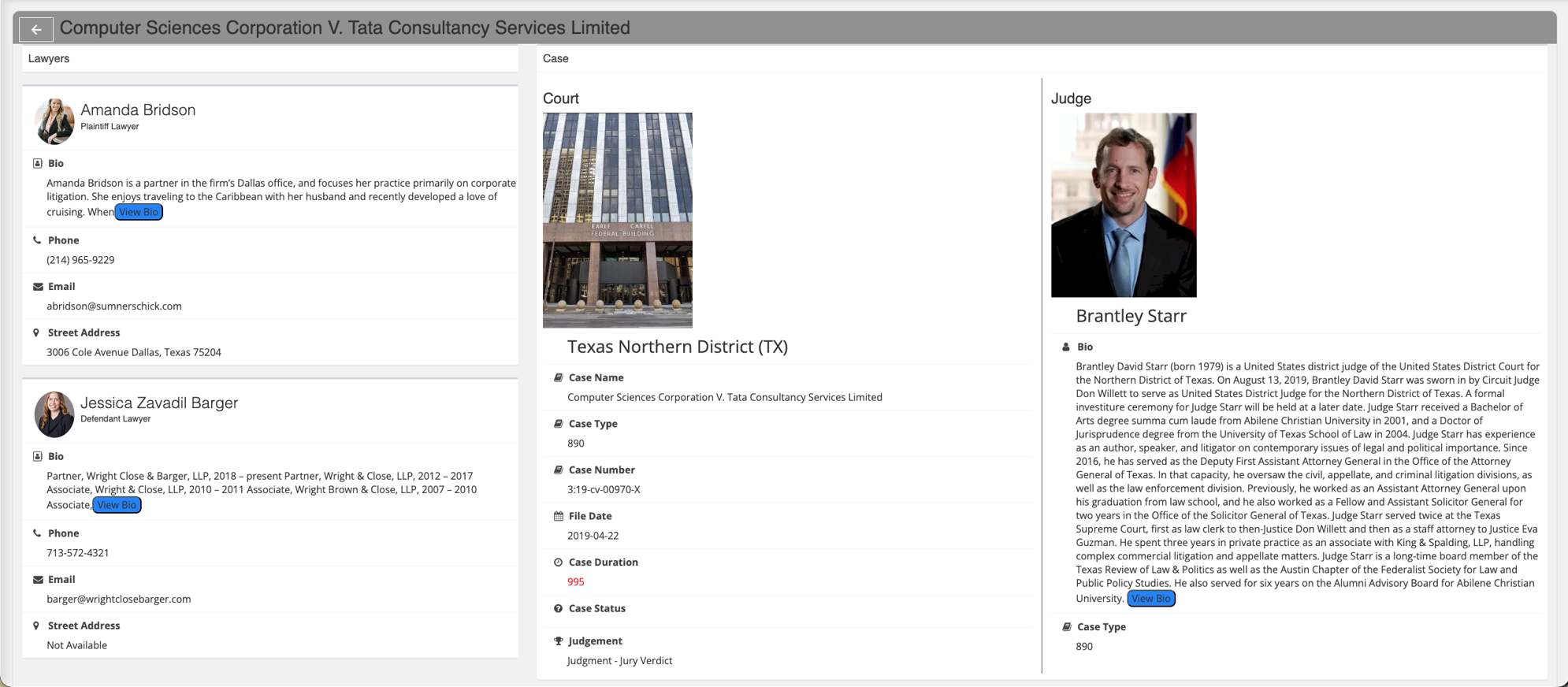Click the Jessica Zavadil Barger name heading
This screenshot has width=1568, height=687.
[x=159, y=403]
